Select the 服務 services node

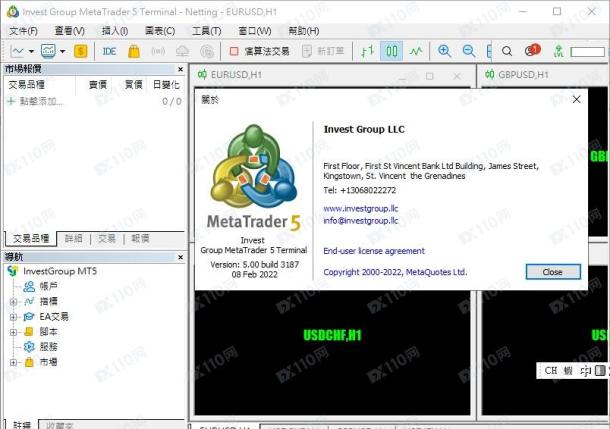coord(40,347)
